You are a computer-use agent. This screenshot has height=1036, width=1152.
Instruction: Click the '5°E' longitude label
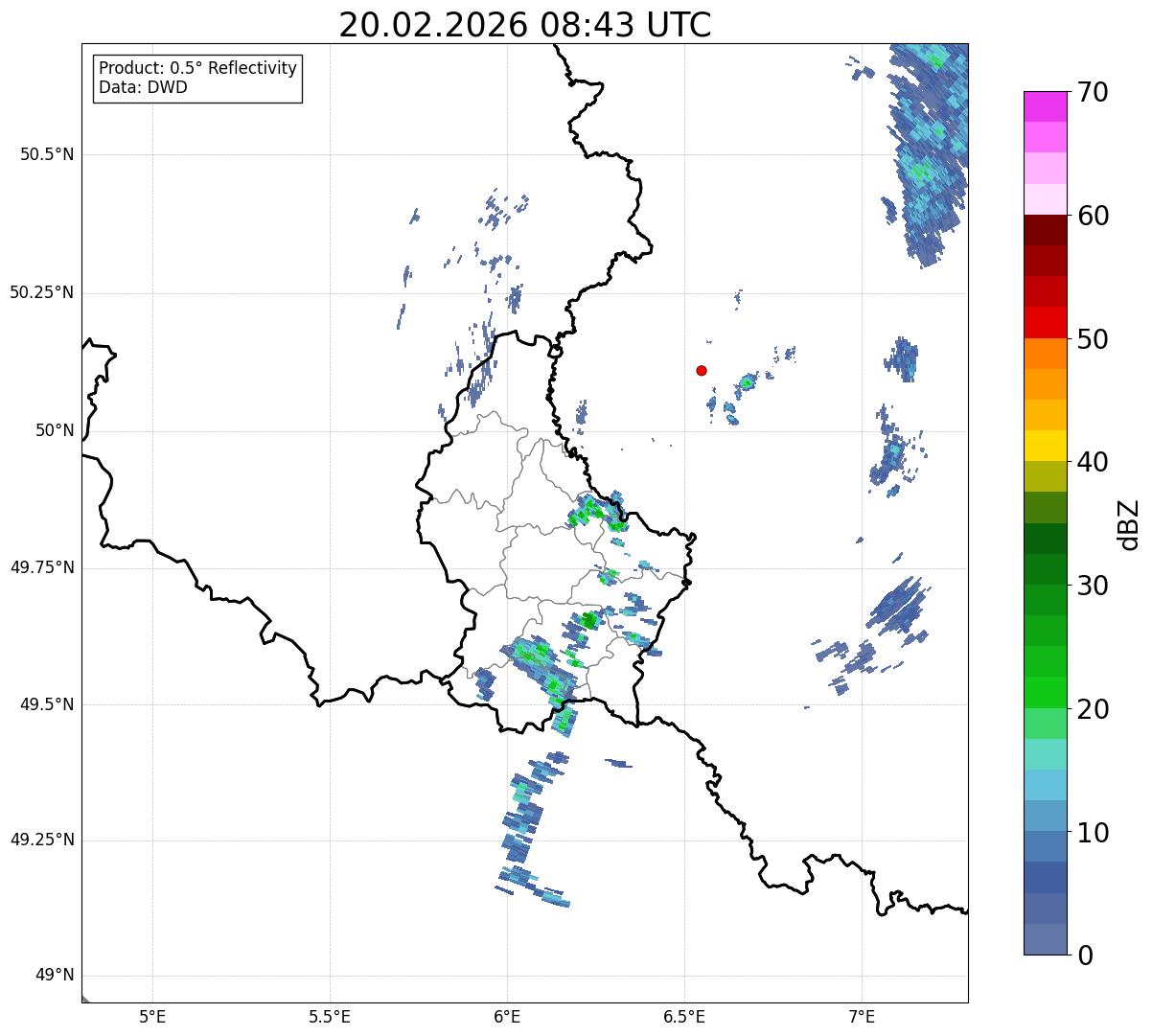point(152,1016)
